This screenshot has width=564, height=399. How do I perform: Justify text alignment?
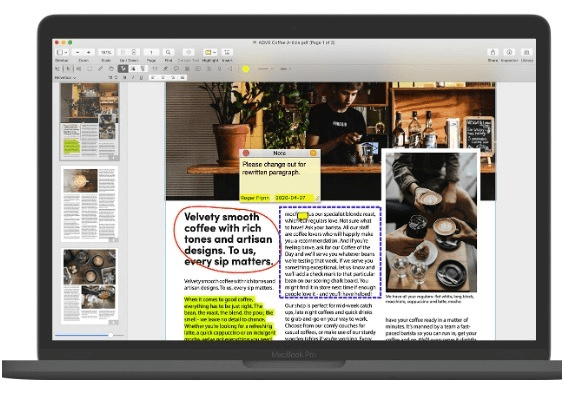[182, 77]
